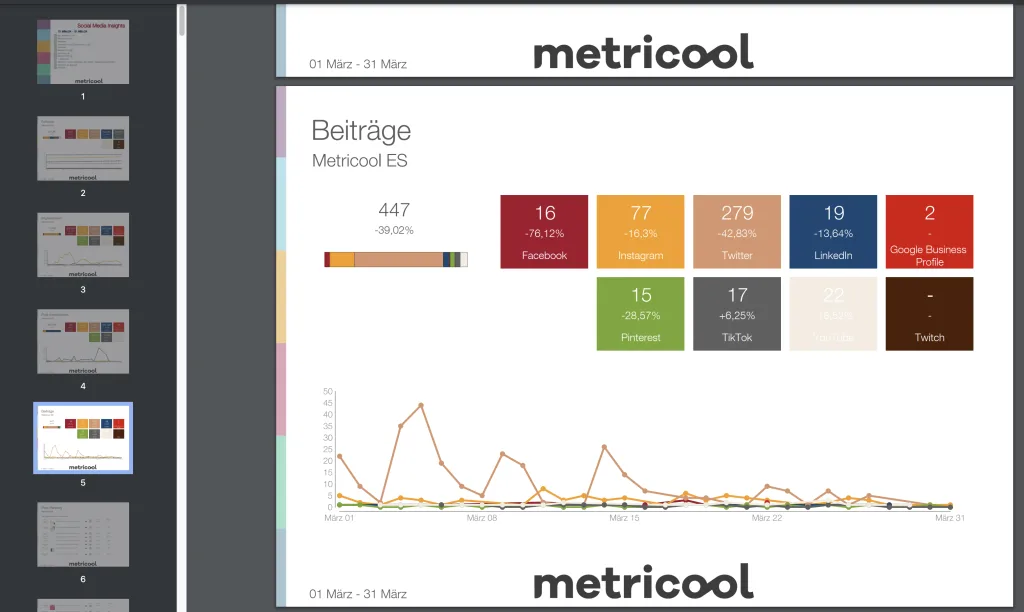Click the gray TikTok tile showing 17
The width and height of the screenshot is (1024, 612).
(737, 314)
